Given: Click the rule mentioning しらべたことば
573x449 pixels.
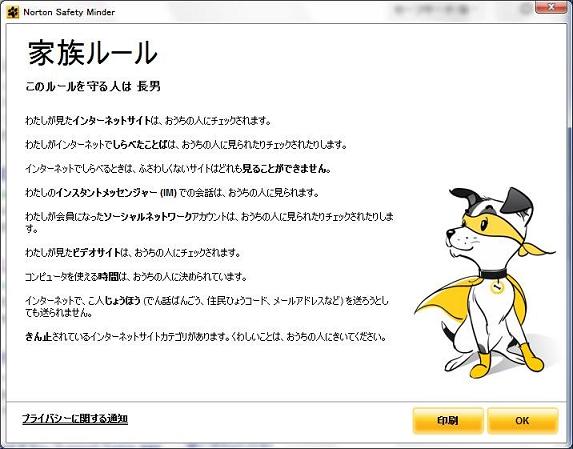Looking at the screenshot, I should [186, 145].
